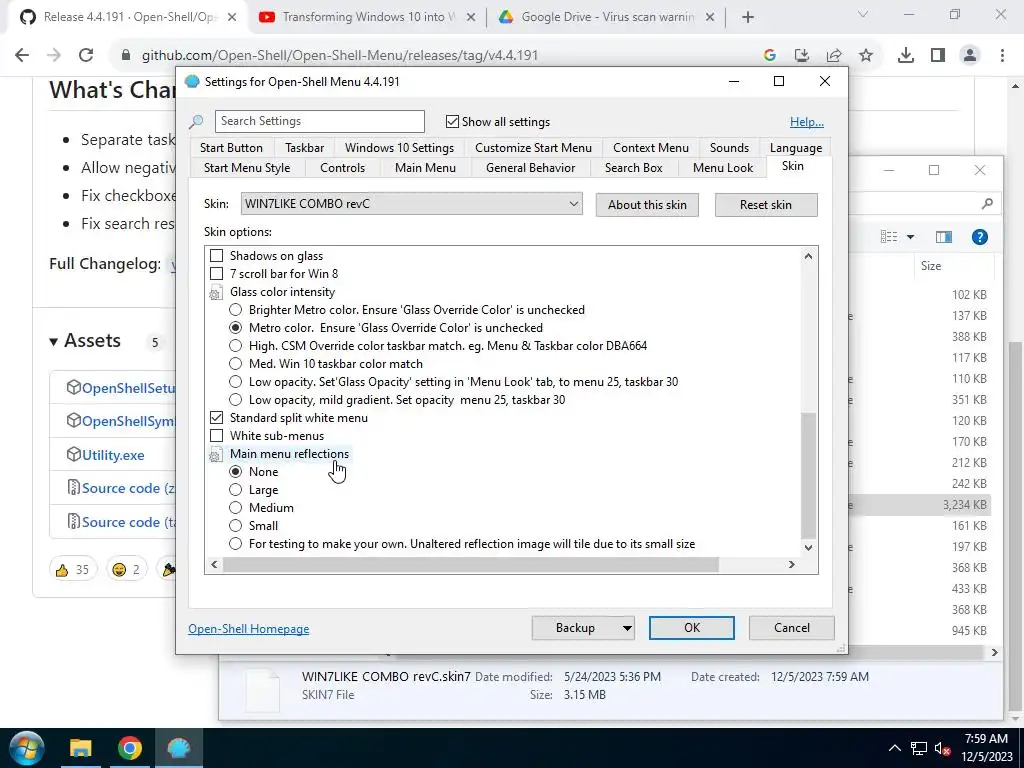Click the Chrome address bar URL
This screenshot has height=768, width=1024.
pos(340,56)
